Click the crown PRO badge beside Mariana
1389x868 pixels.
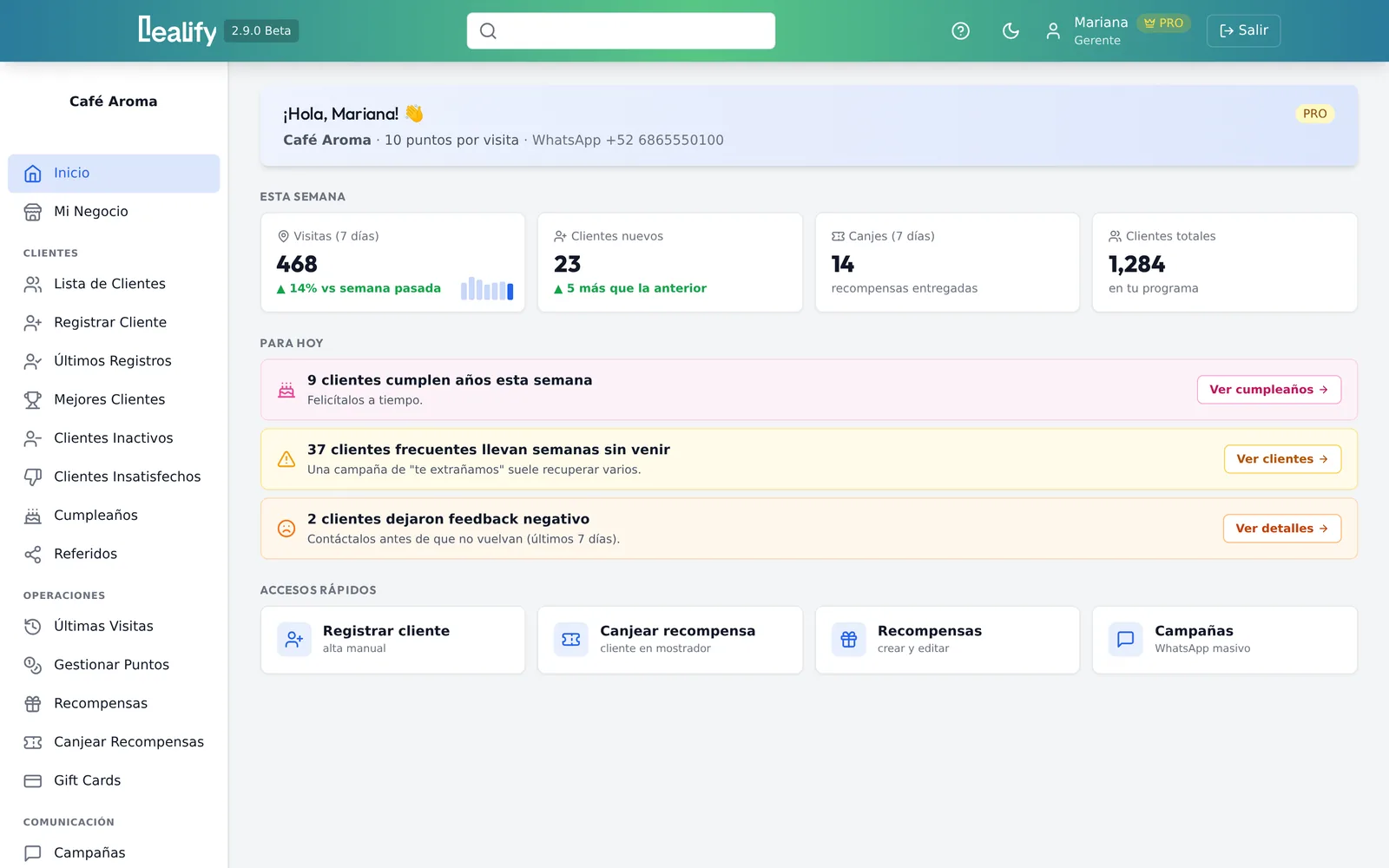coord(1163,23)
